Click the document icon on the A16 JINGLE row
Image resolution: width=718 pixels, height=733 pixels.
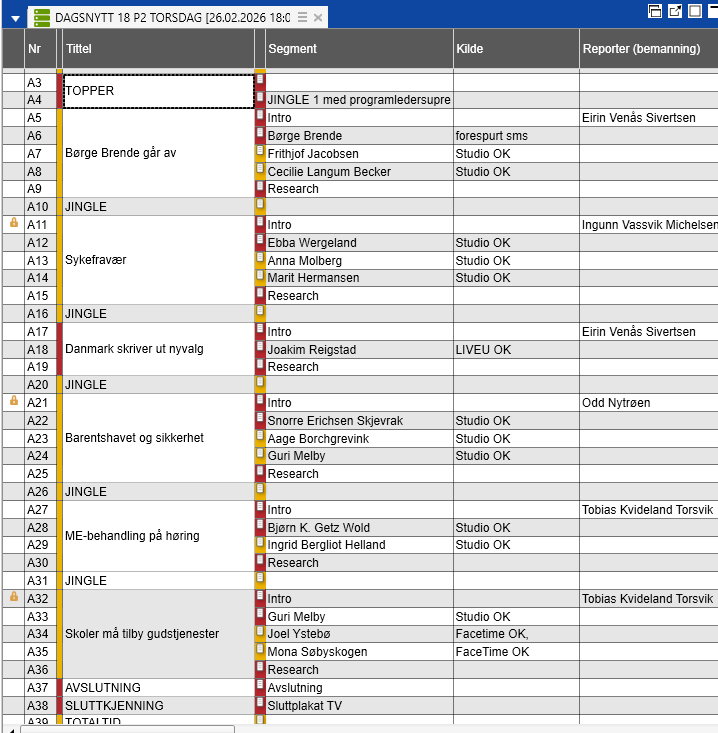click(260, 313)
